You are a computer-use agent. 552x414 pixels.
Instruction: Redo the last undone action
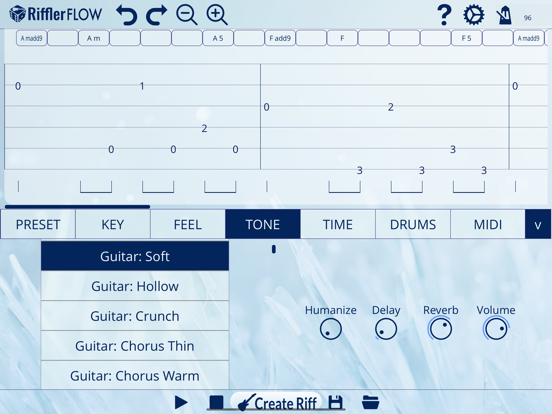pos(156,15)
